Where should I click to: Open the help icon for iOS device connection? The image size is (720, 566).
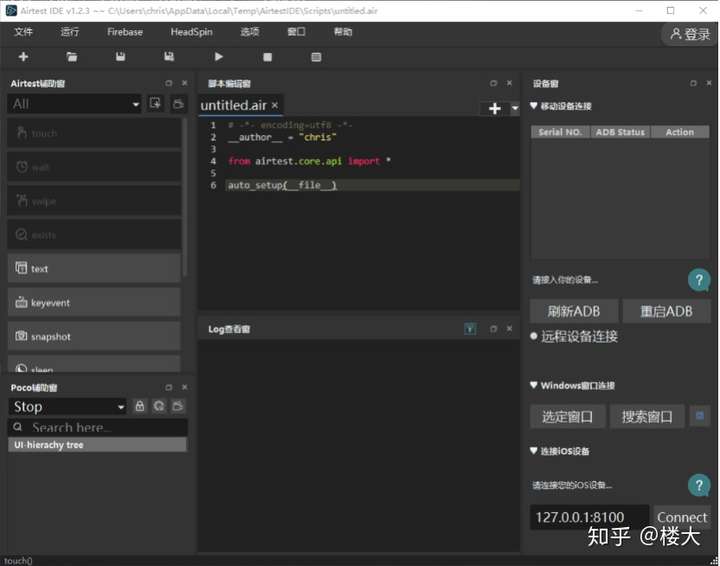tap(699, 485)
